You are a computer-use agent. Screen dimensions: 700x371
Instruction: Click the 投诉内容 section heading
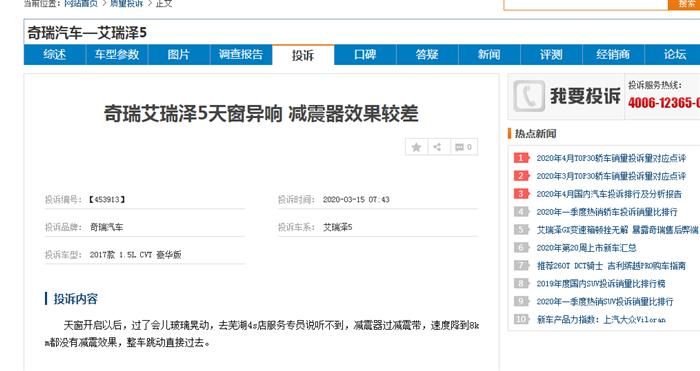75,299
